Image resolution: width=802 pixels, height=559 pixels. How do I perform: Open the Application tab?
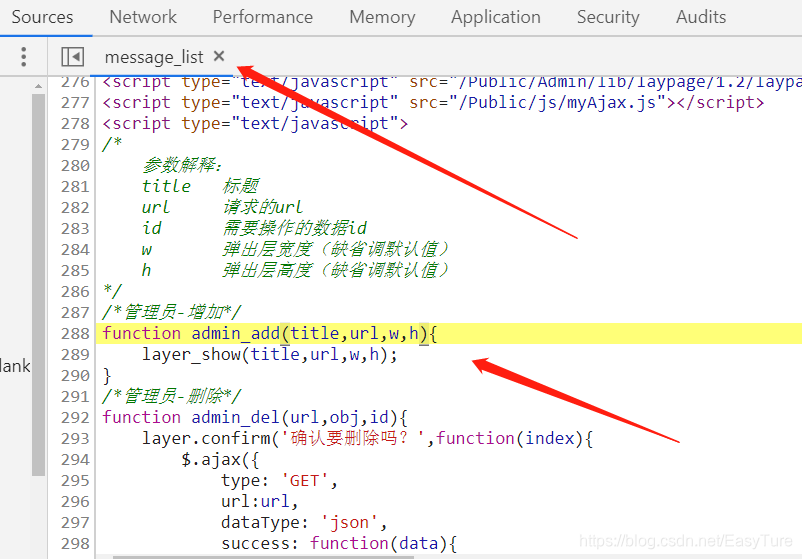496,17
